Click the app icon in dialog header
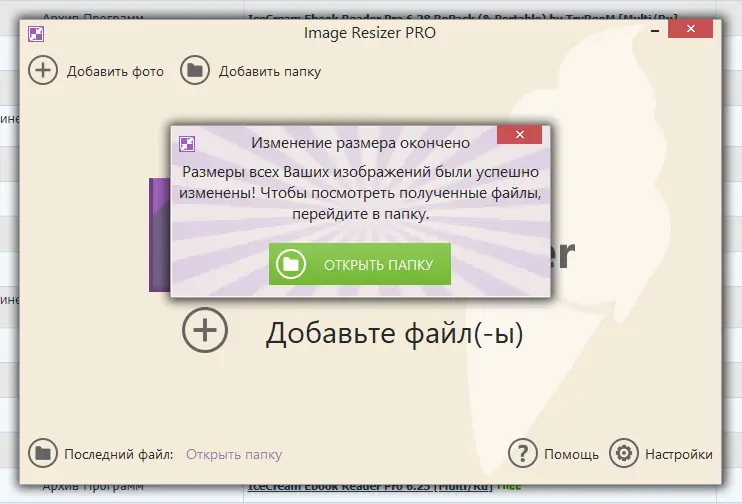This screenshot has height=504, width=742. (187, 143)
